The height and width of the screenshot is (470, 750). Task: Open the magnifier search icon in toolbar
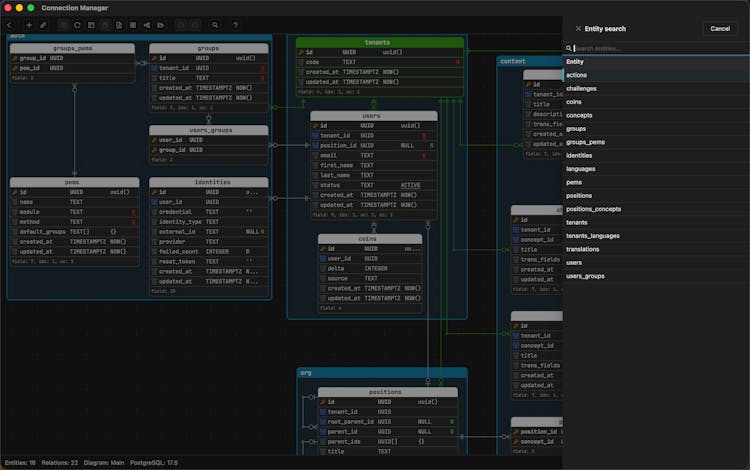pyautogui.click(x=215, y=24)
